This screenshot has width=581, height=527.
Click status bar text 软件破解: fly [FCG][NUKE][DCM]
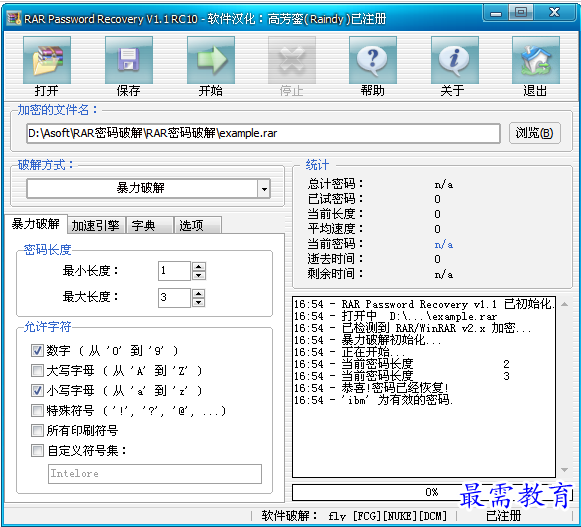click(x=354, y=516)
